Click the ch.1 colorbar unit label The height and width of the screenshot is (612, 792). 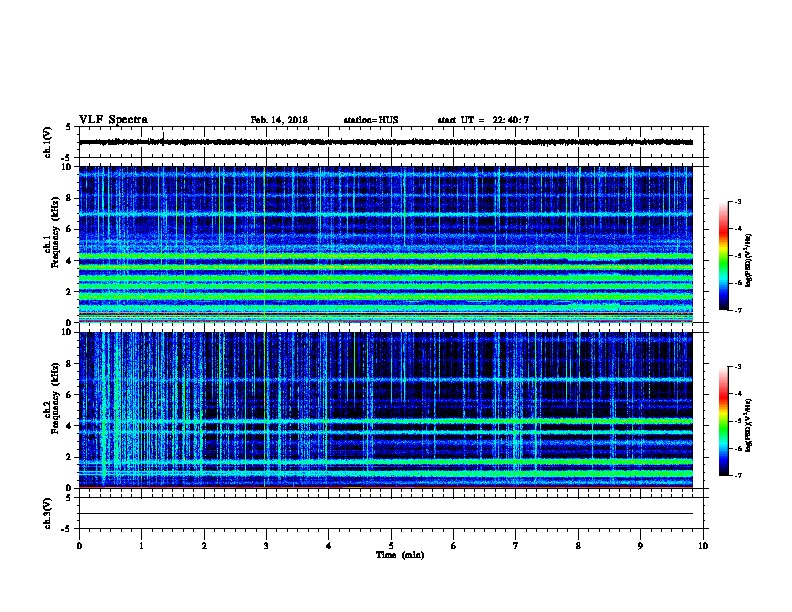coord(749,260)
